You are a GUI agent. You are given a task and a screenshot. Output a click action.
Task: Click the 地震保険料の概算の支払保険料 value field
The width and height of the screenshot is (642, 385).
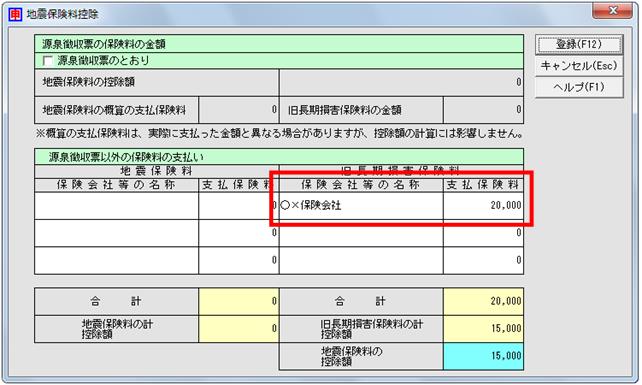point(239,110)
